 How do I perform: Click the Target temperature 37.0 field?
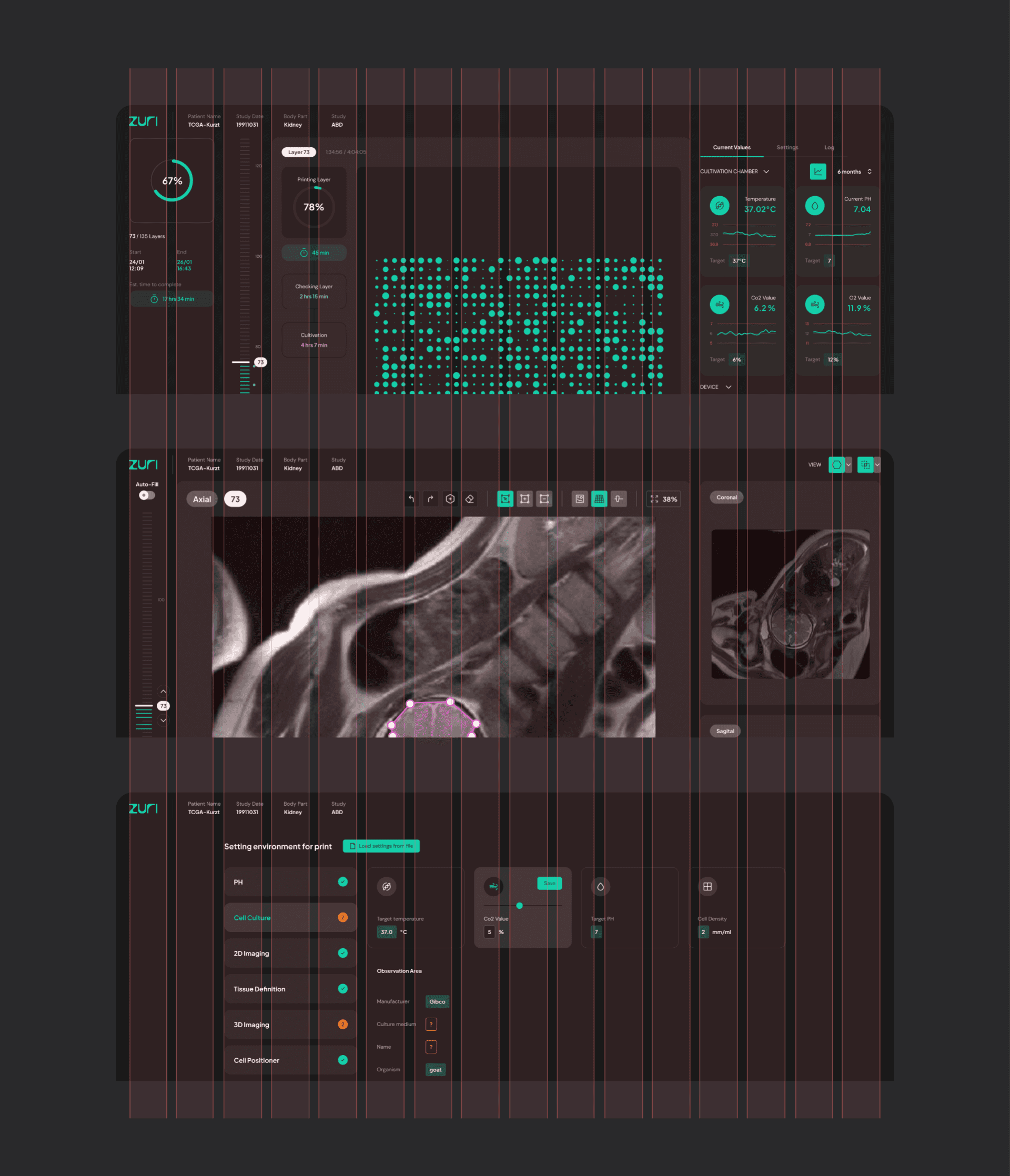click(387, 932)
